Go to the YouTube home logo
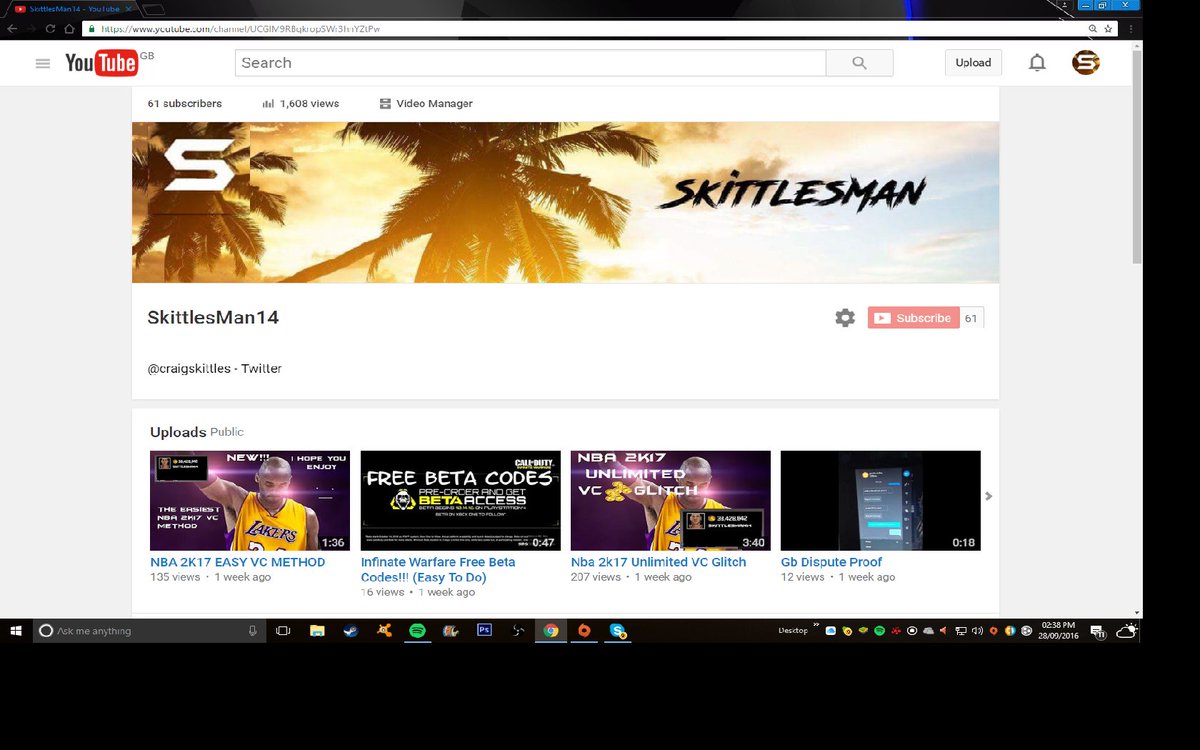 pyautogui.click(x=101, y=63)
